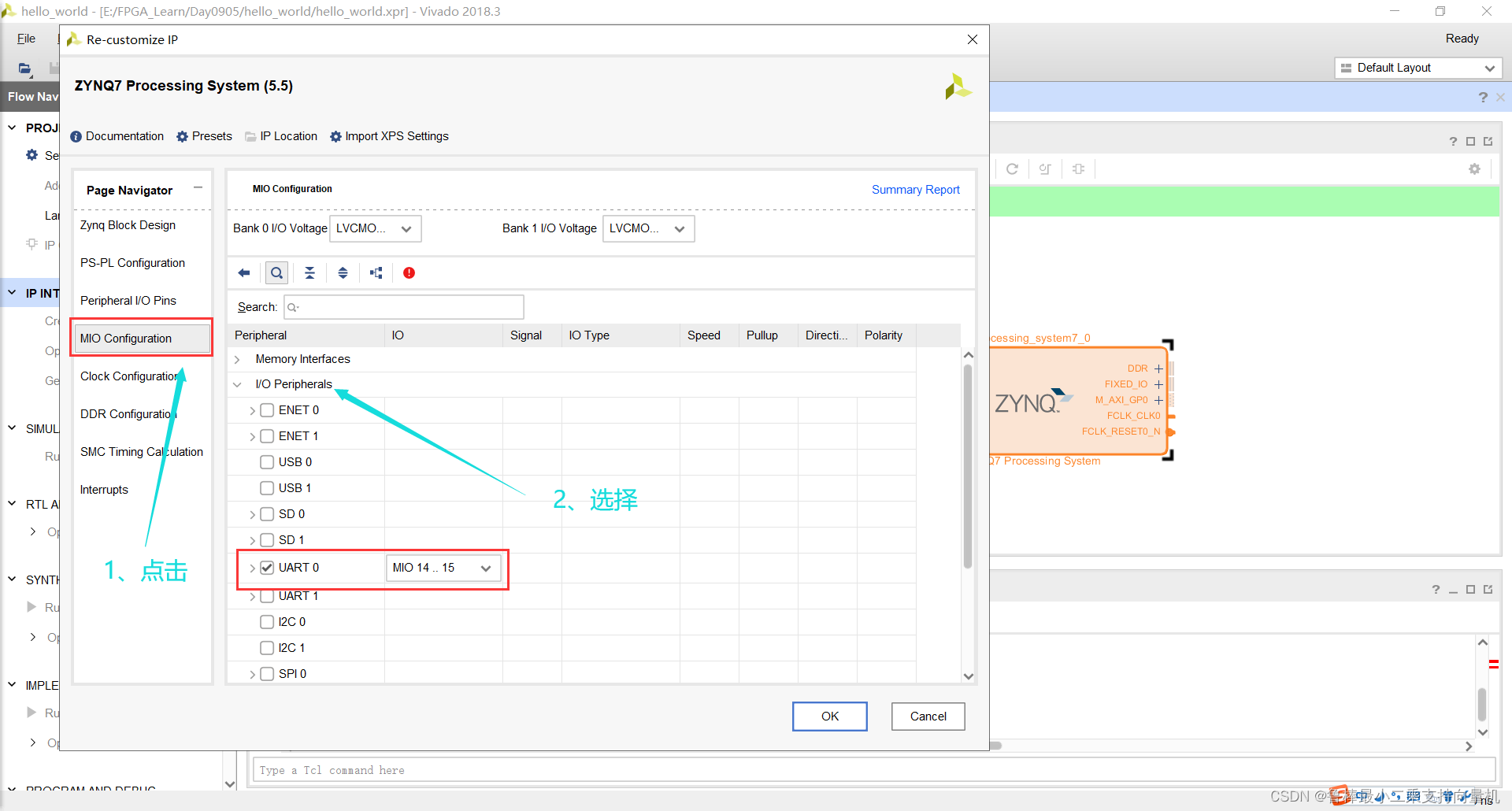Click the Search input field

point(404,307)
